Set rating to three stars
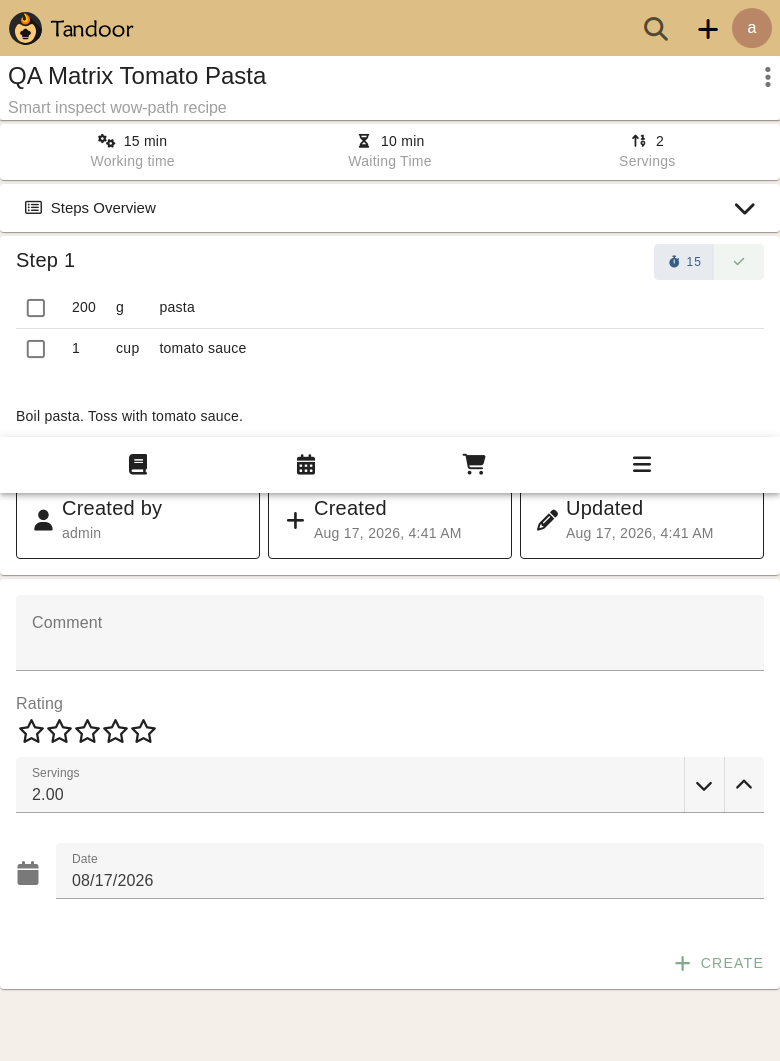This screenshot has height=1061, width=780. click(87, 731)
